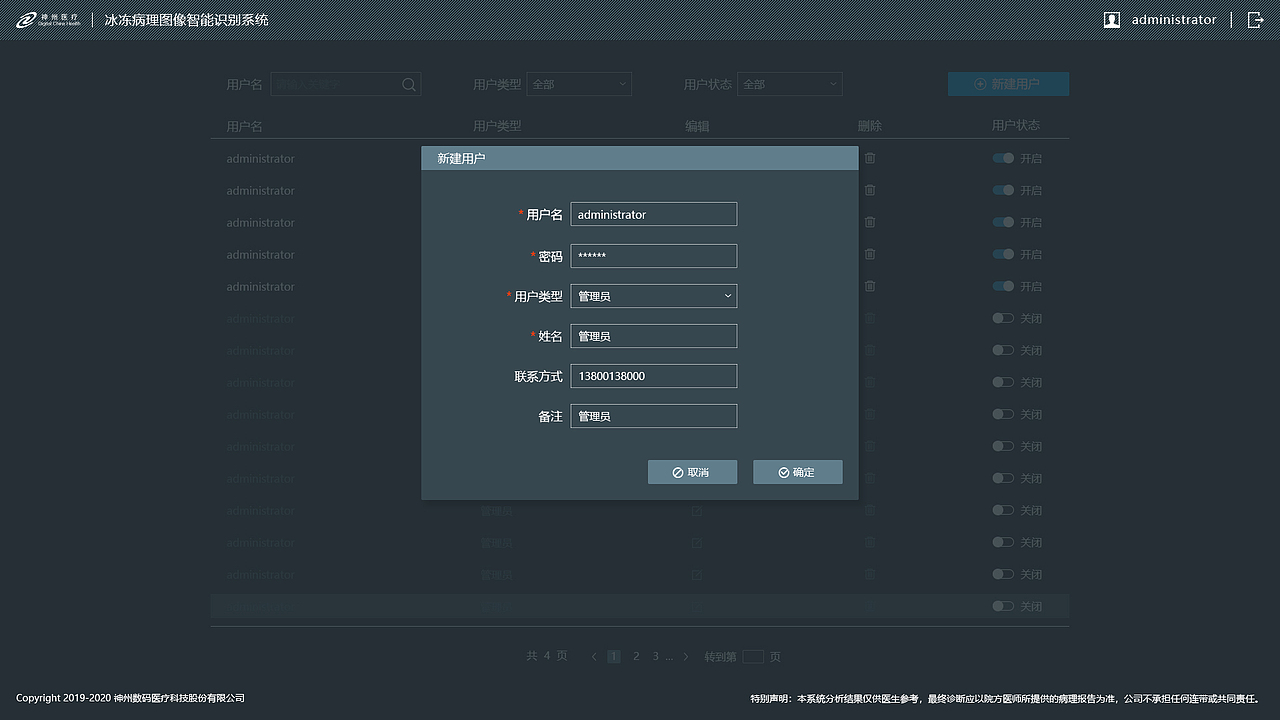Go to previous page with left arrow
The height and width of the screenshot is (720, 1280).
coord(594,657)
